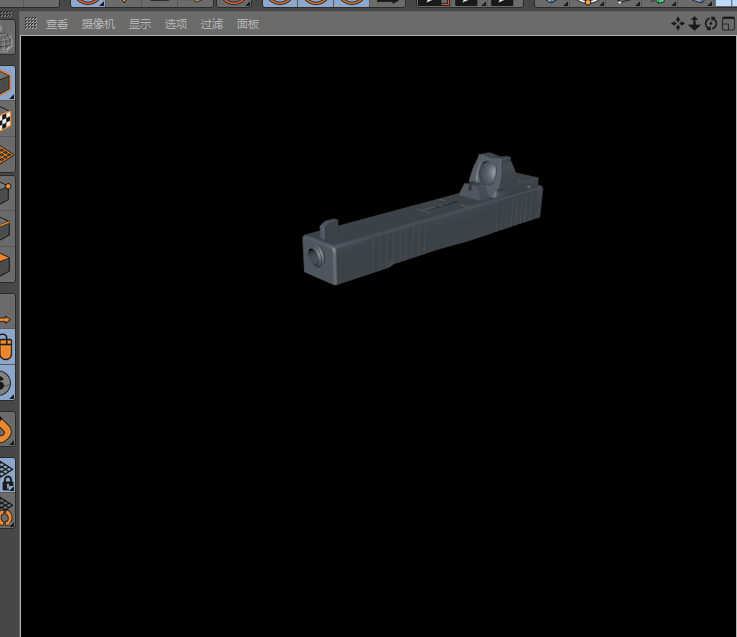Open Viewport Solo options

5,382
